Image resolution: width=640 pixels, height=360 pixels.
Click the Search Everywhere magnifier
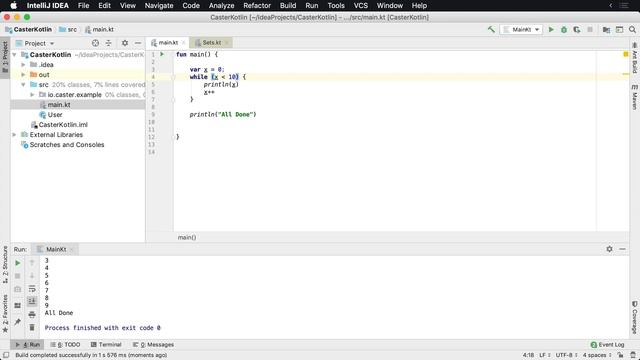tap(632, 29)
